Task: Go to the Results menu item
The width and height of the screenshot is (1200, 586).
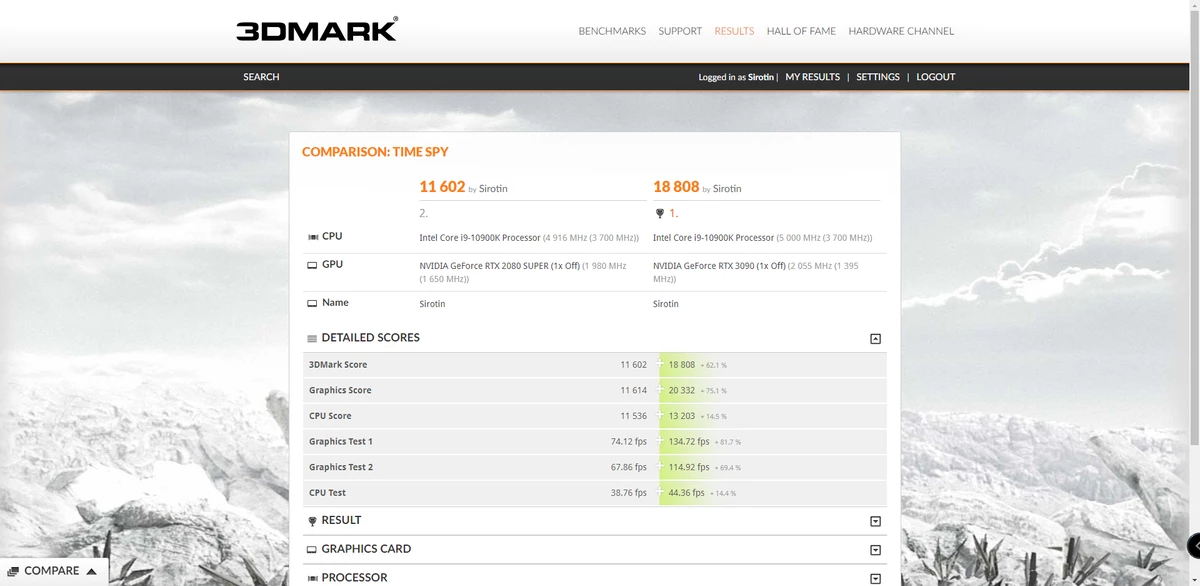Action: pyautogui.click(x=734, y=31)
